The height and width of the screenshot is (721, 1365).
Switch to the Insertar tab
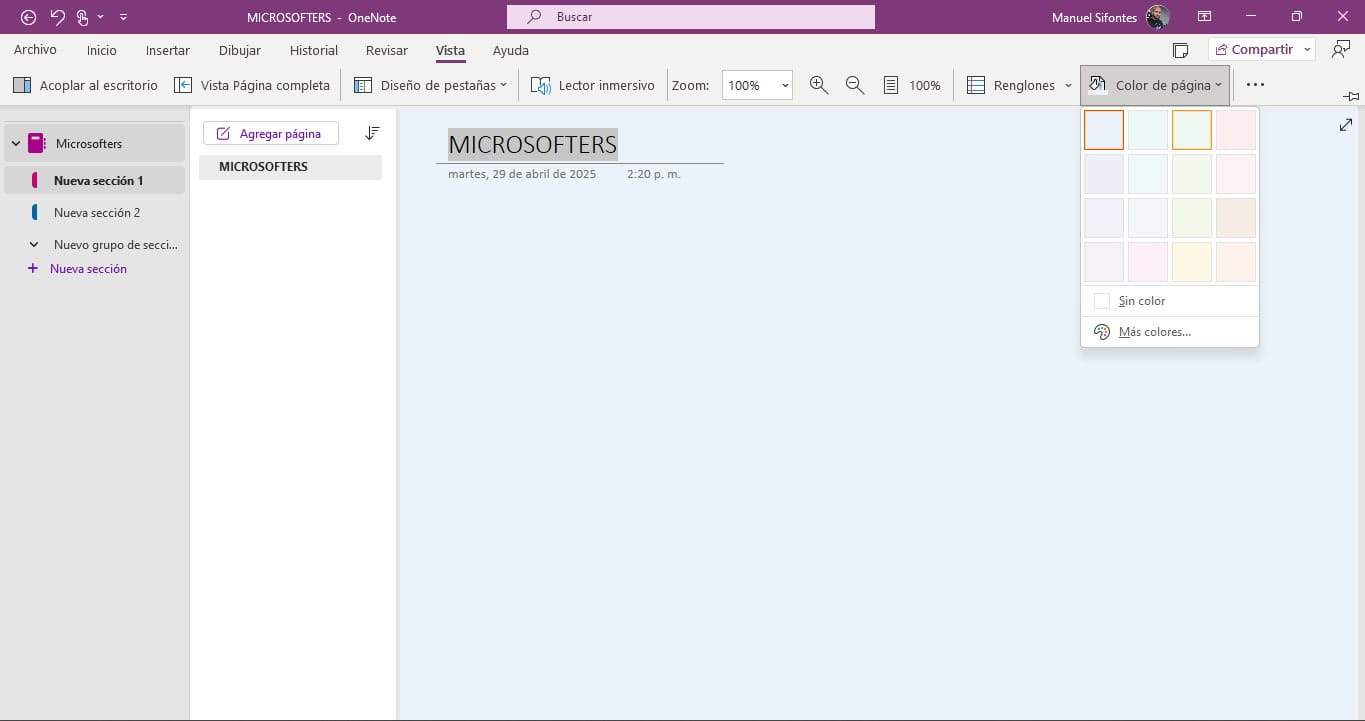[167, 50]
